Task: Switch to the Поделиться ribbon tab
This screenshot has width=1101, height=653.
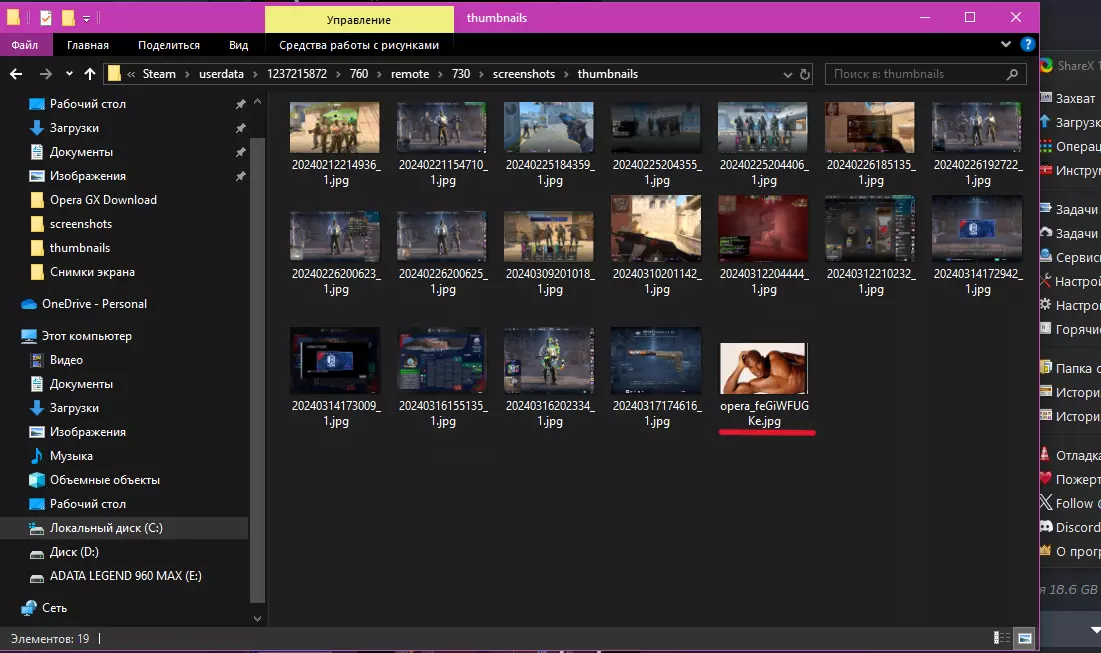Action: coord(169,45)
